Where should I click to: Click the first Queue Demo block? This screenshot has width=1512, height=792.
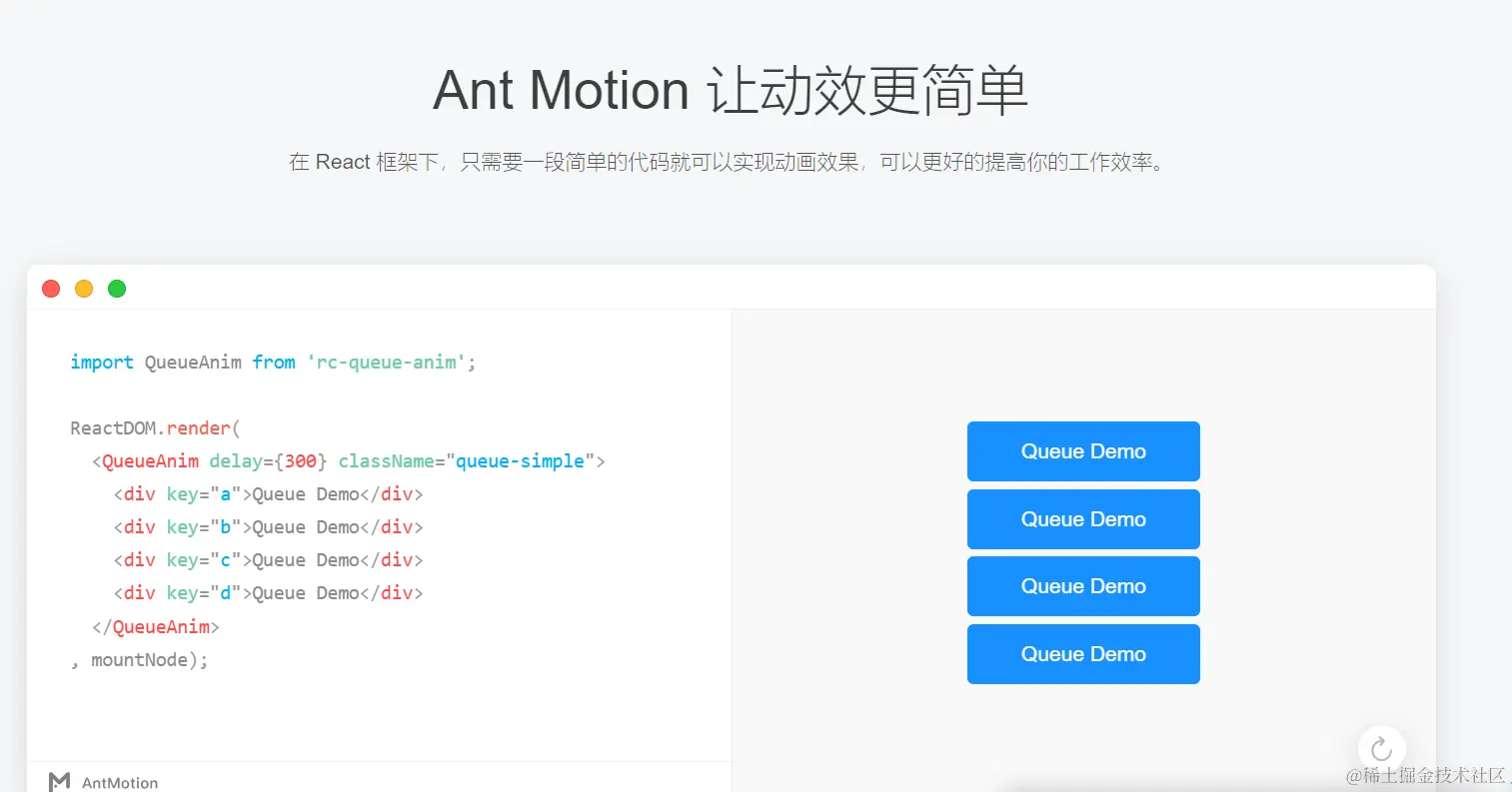click(1083, 451)
